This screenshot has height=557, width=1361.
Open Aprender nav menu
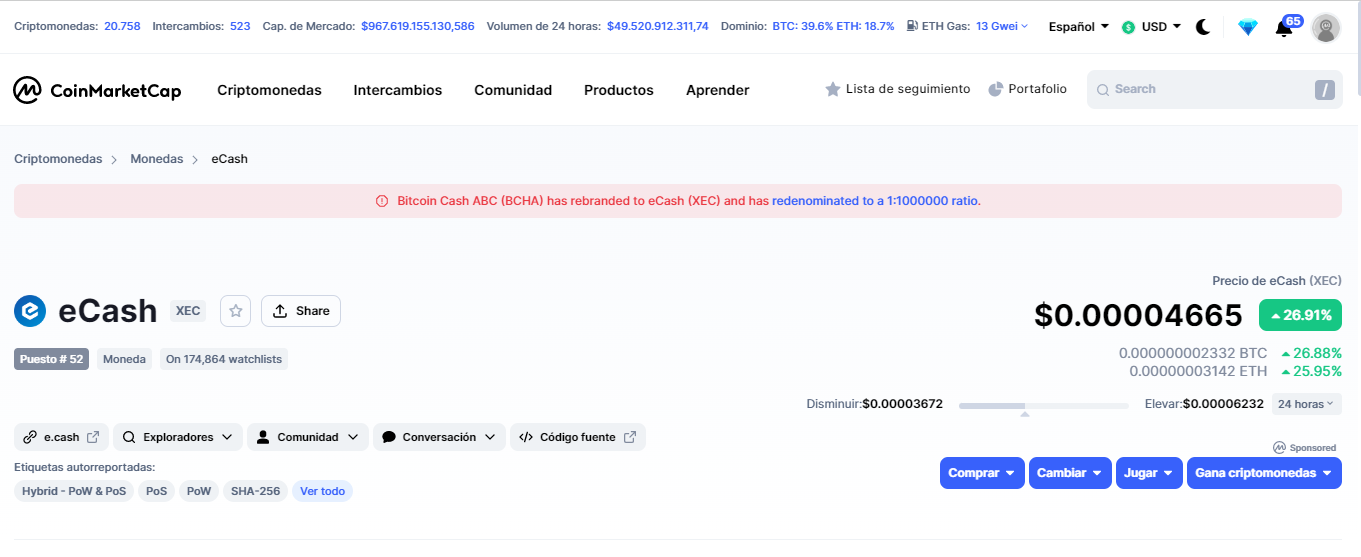(x=718, y=90)
